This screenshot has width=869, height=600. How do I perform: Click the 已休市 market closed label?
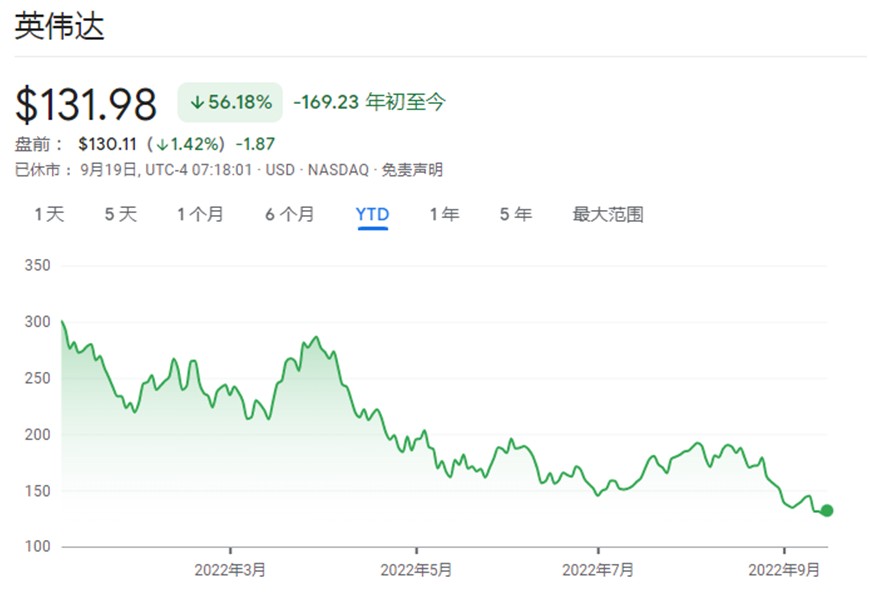coord(43,170)
